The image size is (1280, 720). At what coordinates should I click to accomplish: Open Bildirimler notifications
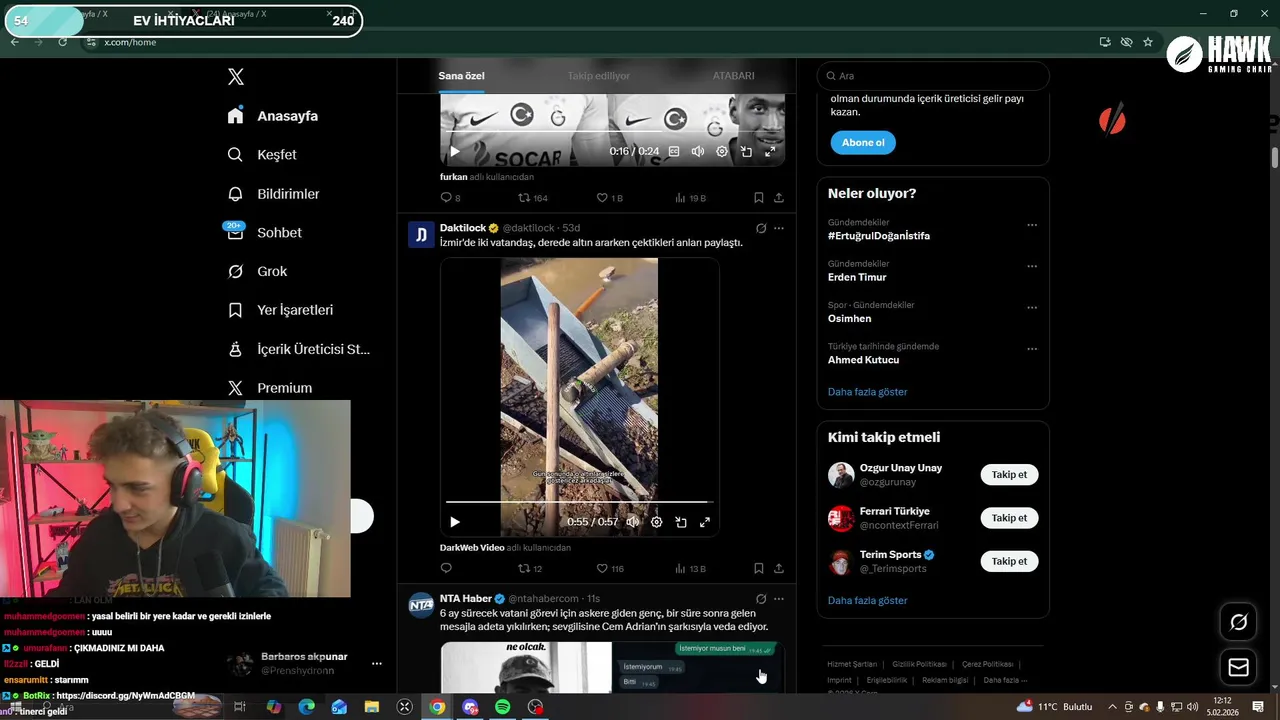coord(273,194)
